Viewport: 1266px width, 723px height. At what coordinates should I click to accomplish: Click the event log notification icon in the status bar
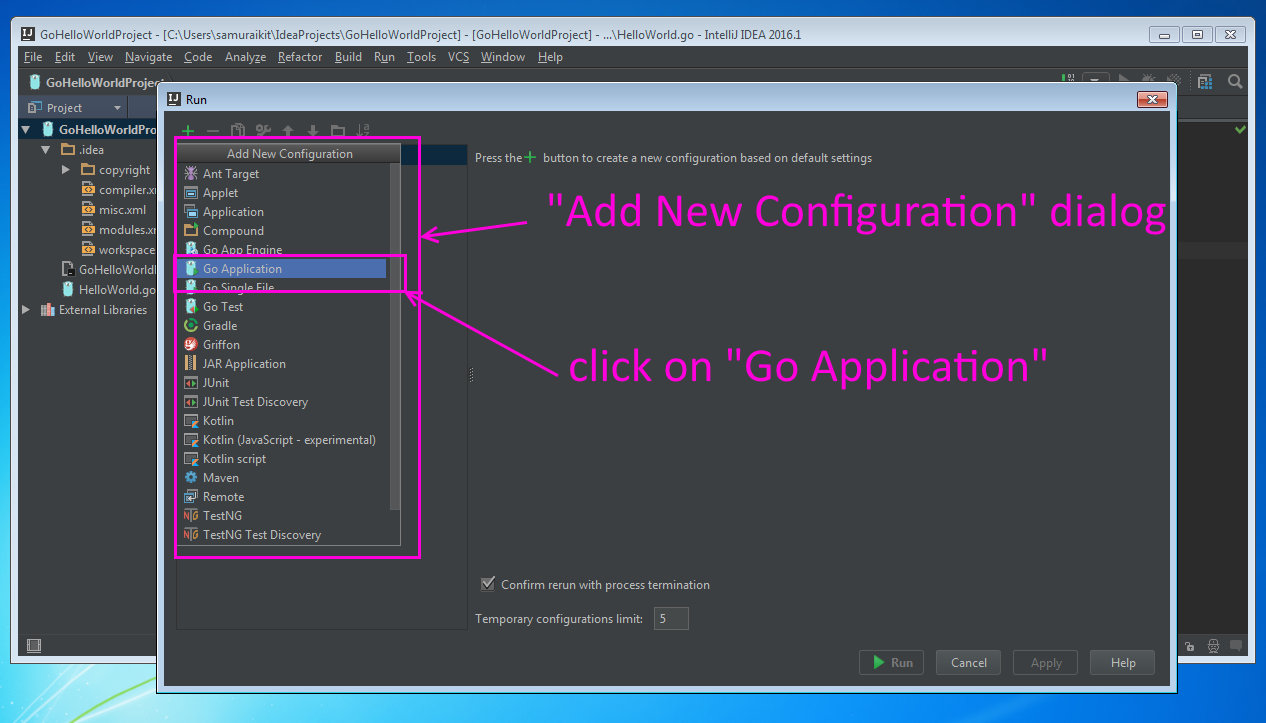1237,646
